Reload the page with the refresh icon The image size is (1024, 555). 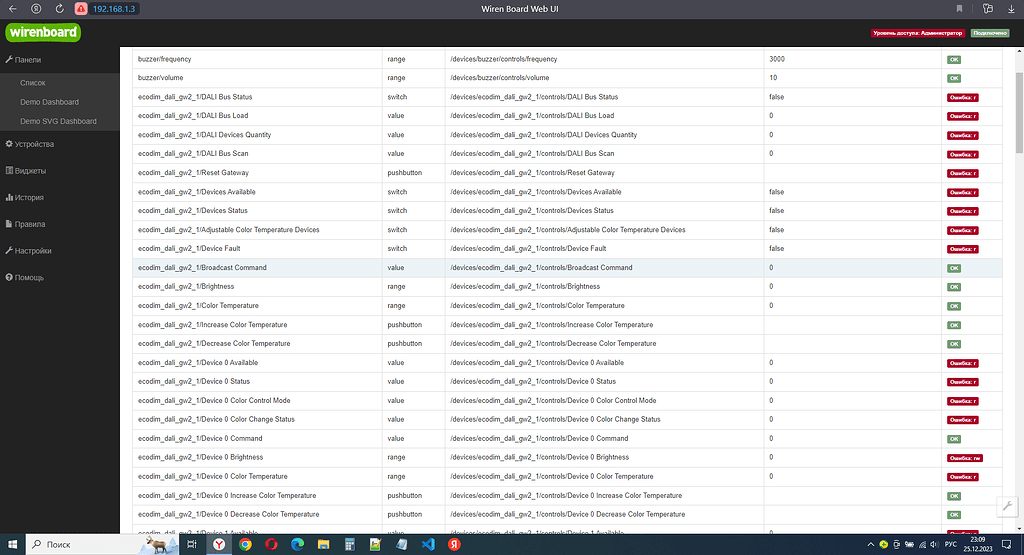(59, 8)
